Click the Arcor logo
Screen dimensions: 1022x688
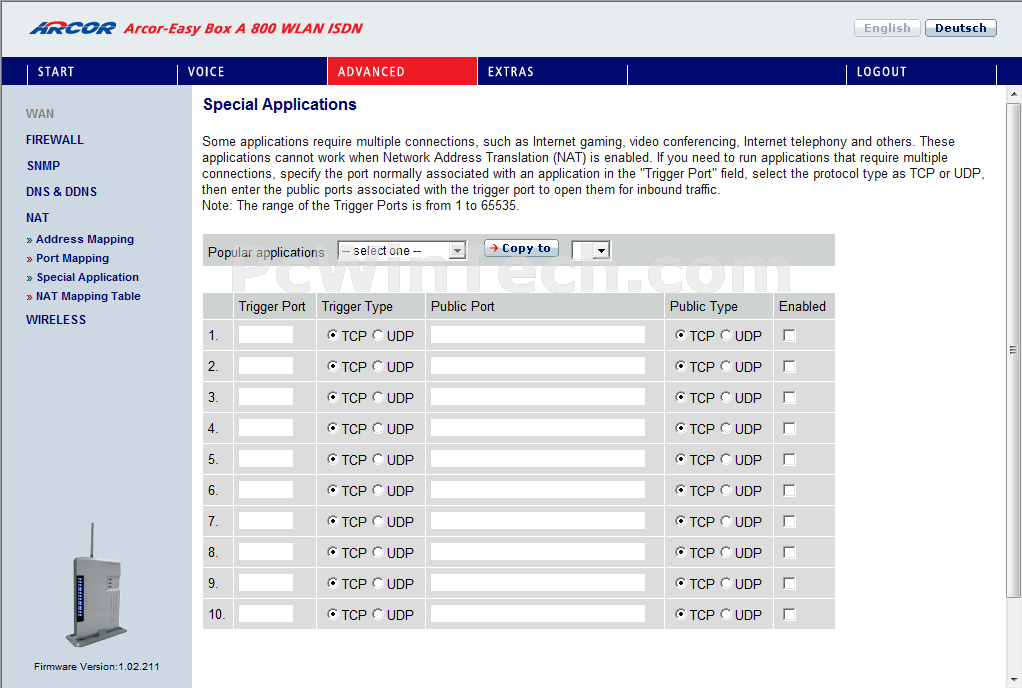click(x=72, y=28)
